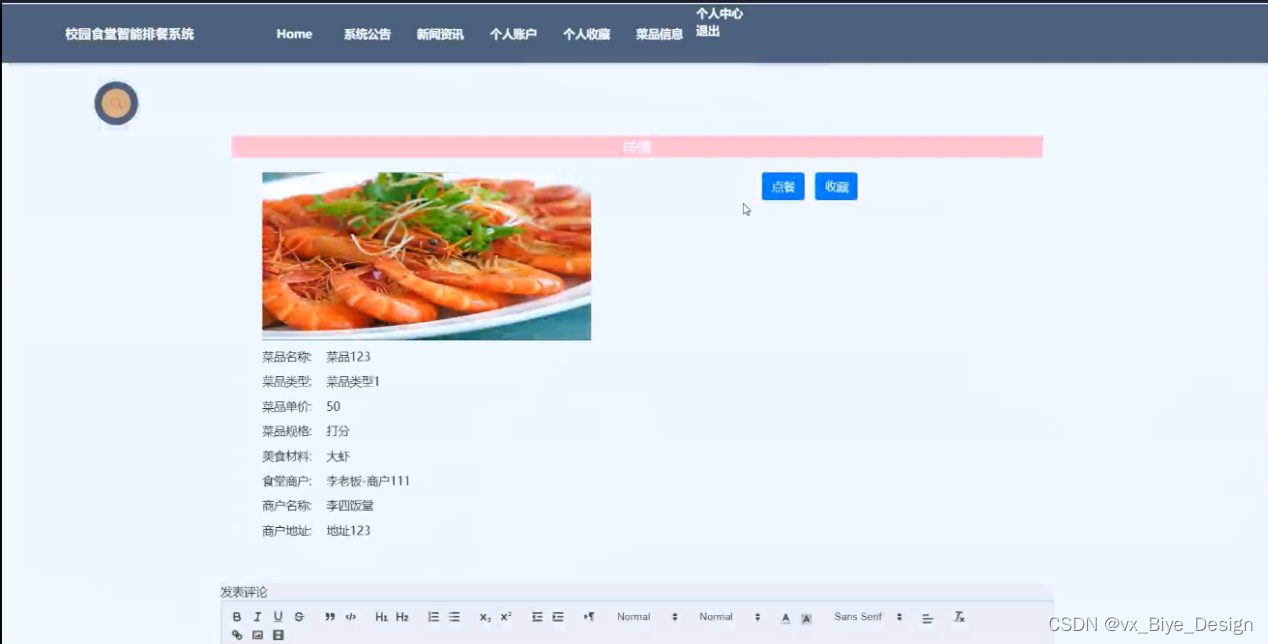Click the 李老板-商户111 merchant text
1268x644 pixels.
click(368, 481)
